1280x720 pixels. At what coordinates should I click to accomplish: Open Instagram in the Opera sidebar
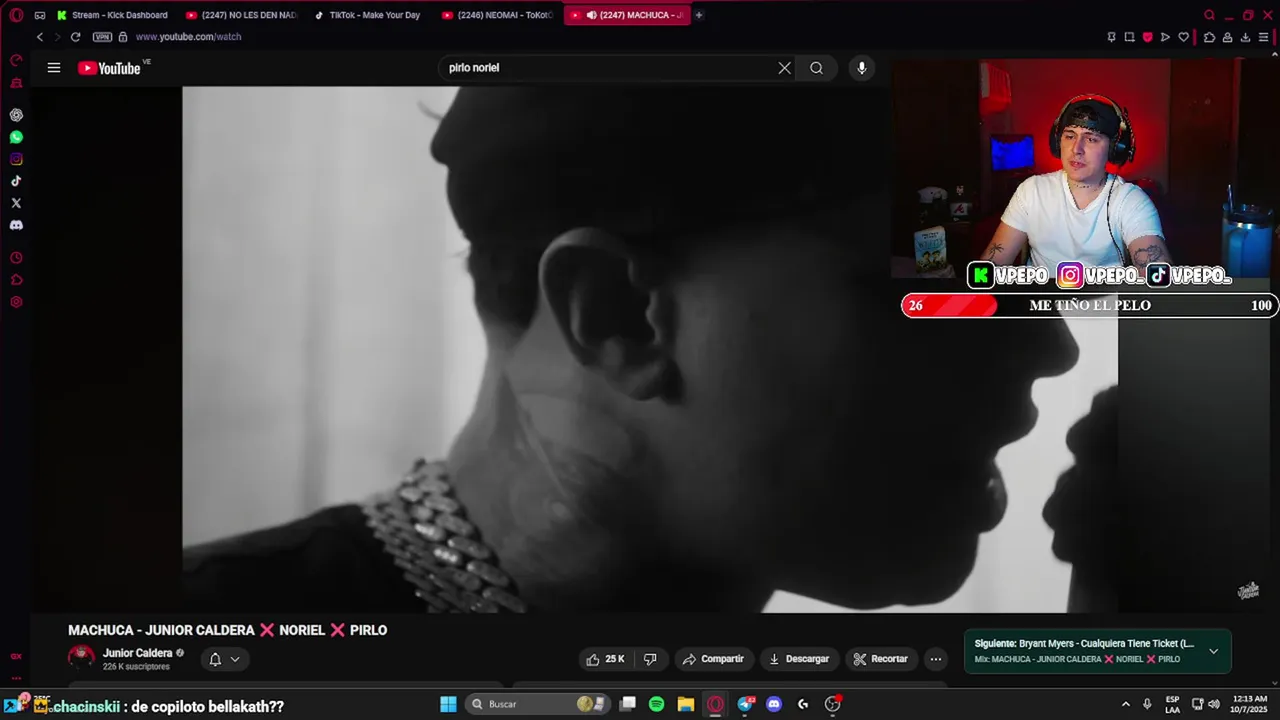pos(16,159)
